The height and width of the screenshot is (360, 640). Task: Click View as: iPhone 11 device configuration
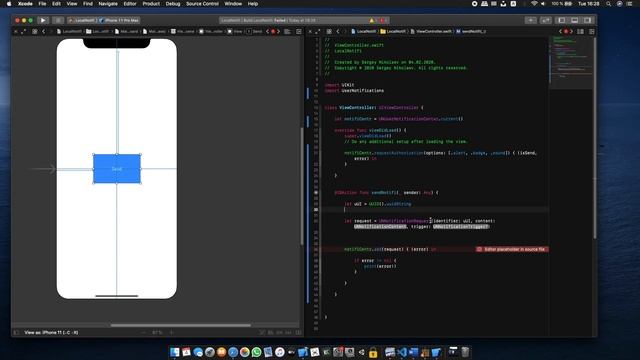(51, 333)
